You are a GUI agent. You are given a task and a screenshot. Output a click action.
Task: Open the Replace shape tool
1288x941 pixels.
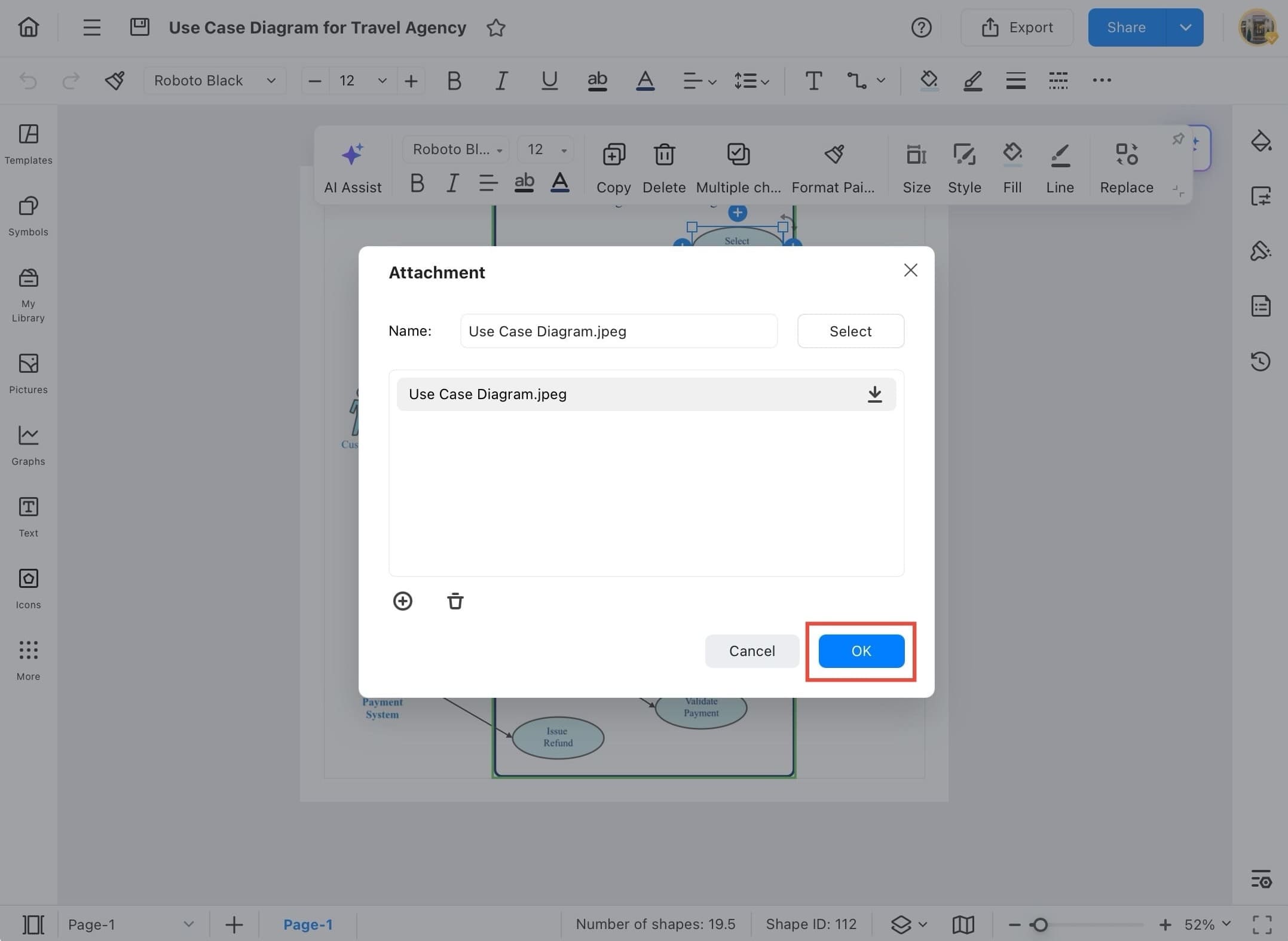tap(1126, 166)
